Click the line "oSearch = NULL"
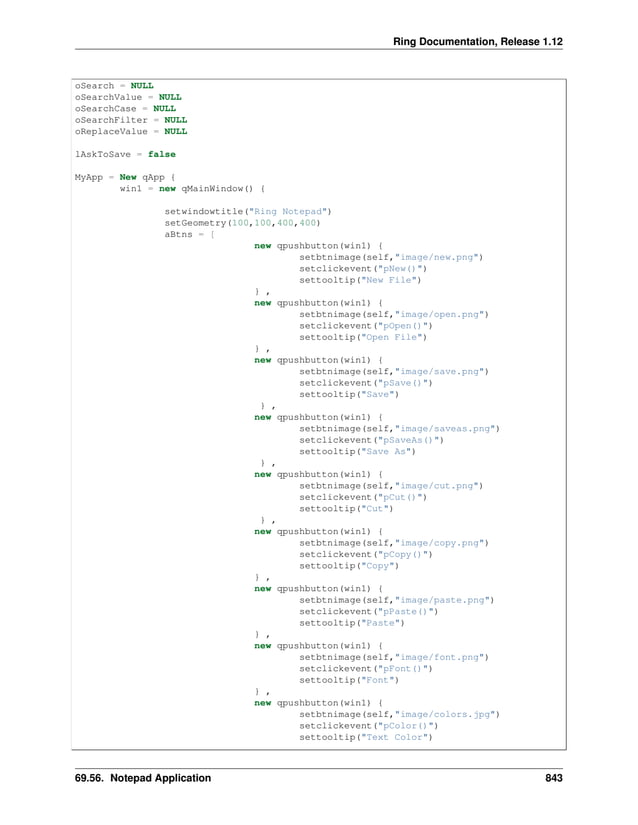Image resolution: width=638 pixels, height=825 pixels. [114, 85]
